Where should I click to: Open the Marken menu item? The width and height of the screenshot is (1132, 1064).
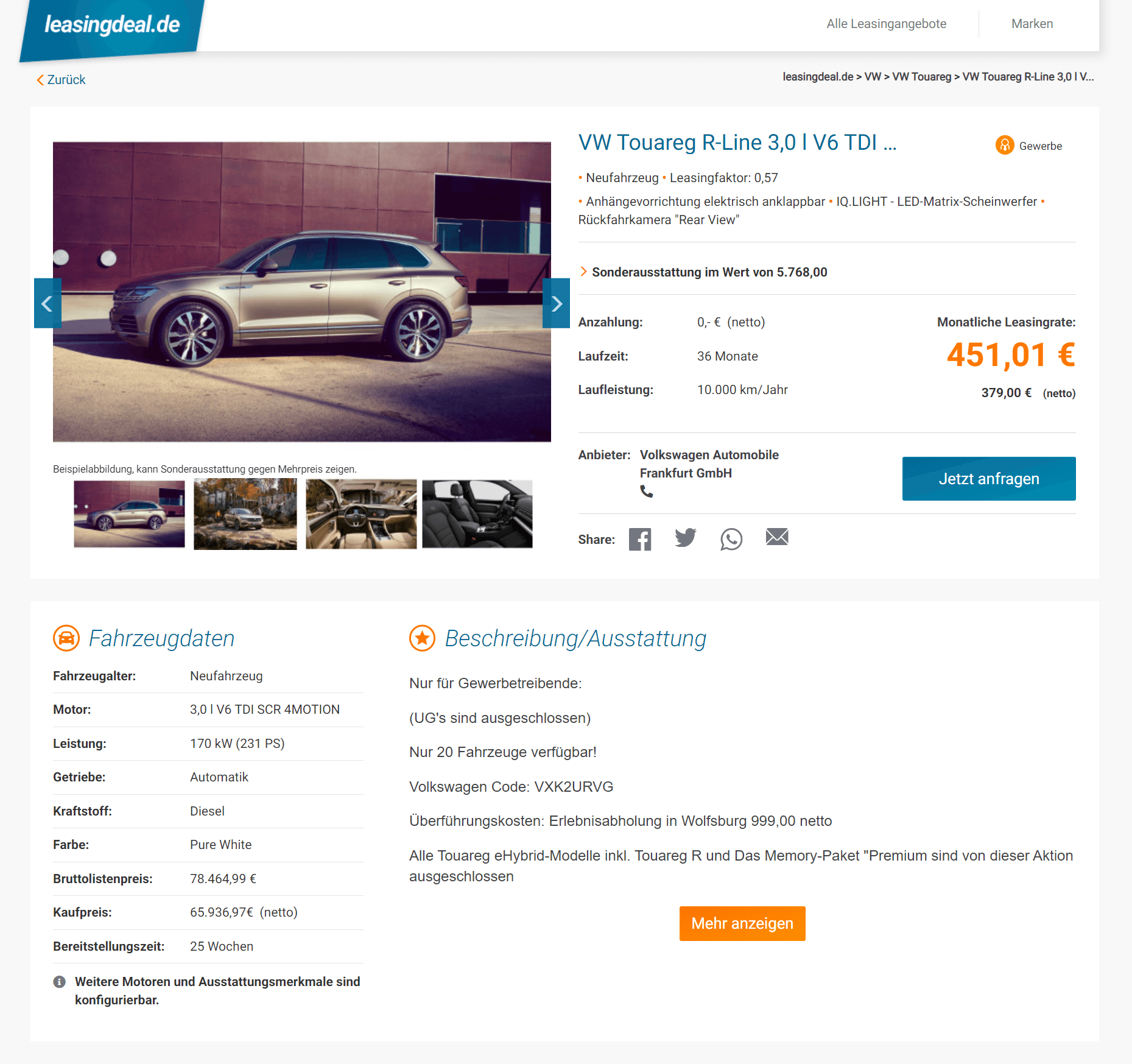coord(1032,24)
